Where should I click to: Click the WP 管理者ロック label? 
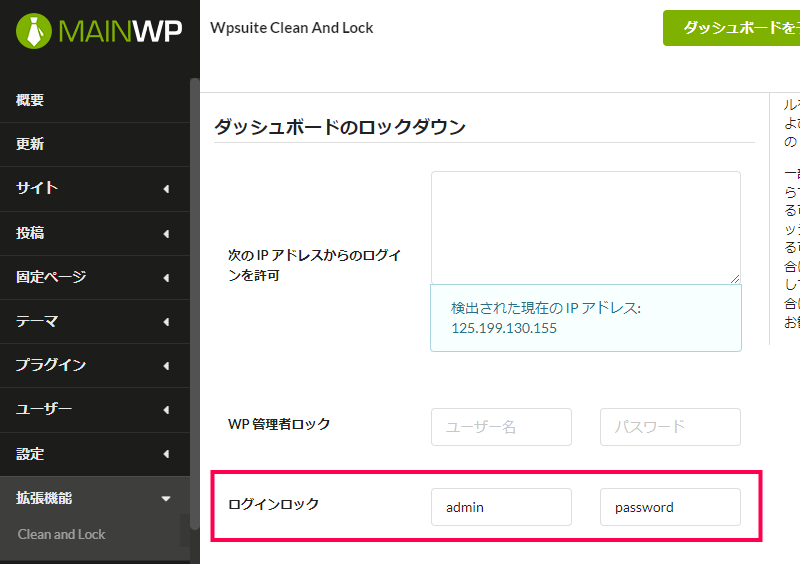point(279,424)
